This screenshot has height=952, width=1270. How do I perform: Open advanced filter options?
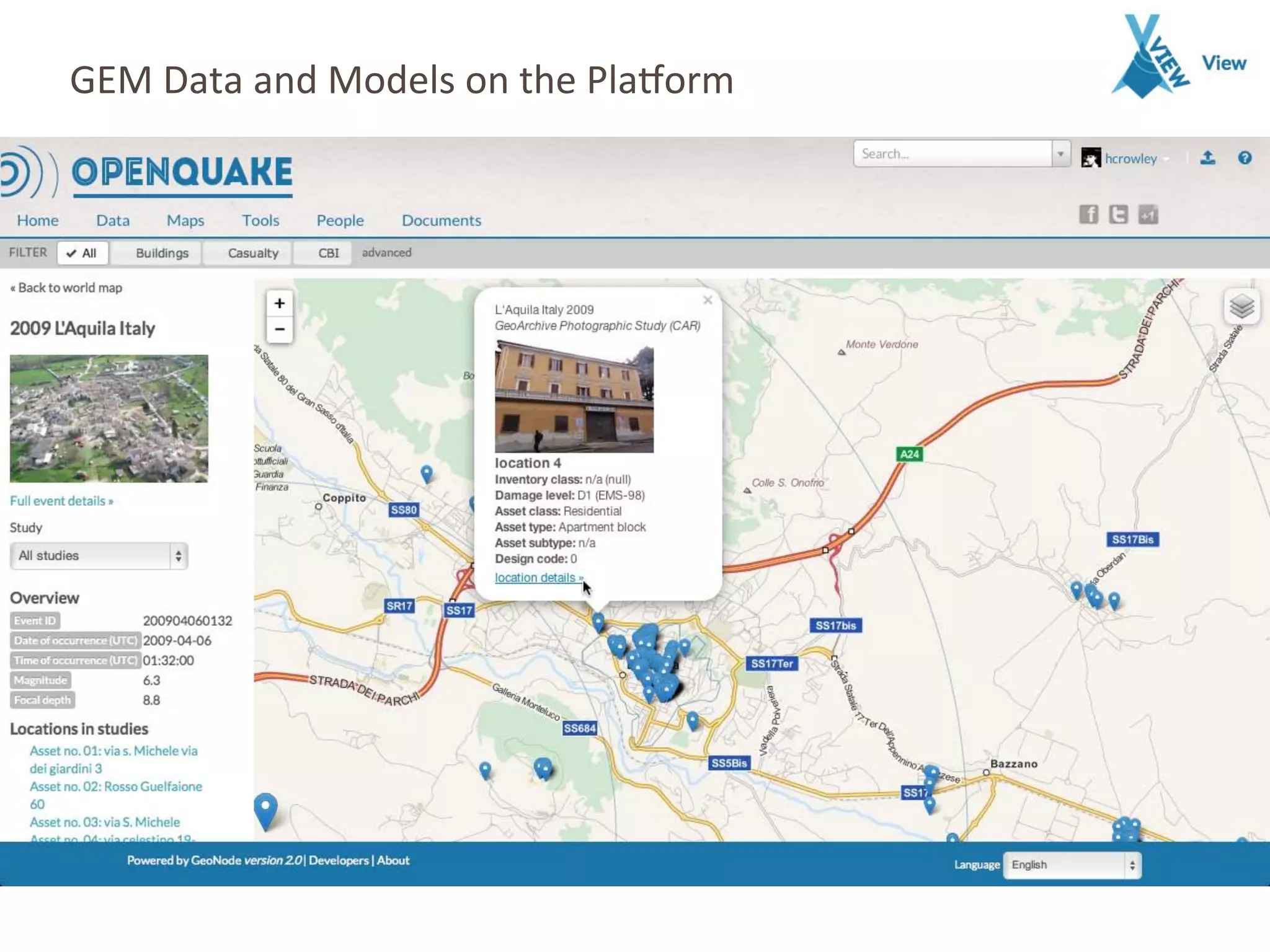coord(386,252)
